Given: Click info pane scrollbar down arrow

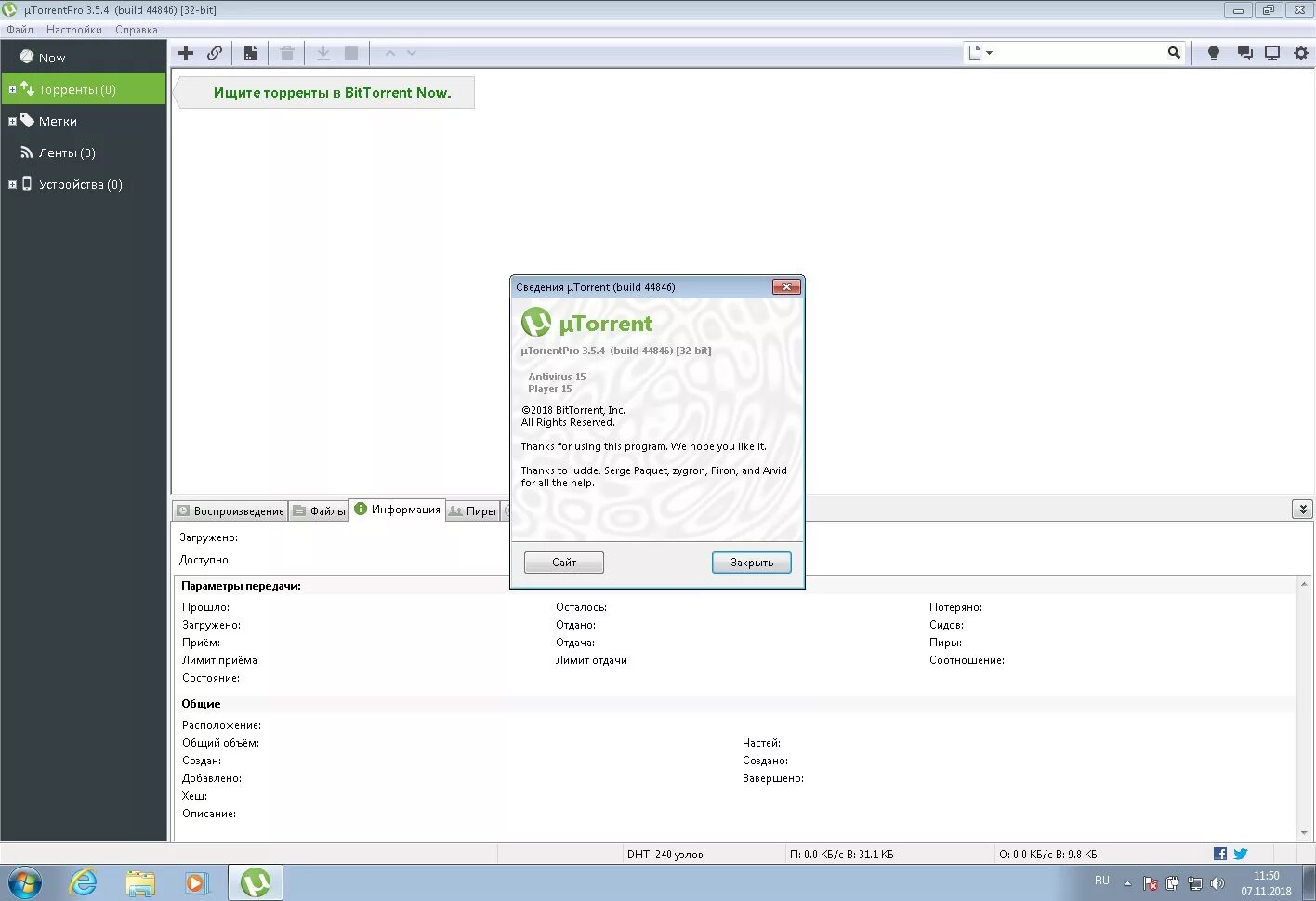Looking at the screenshot, I should pyautogui.click(x=1304, y=833).
